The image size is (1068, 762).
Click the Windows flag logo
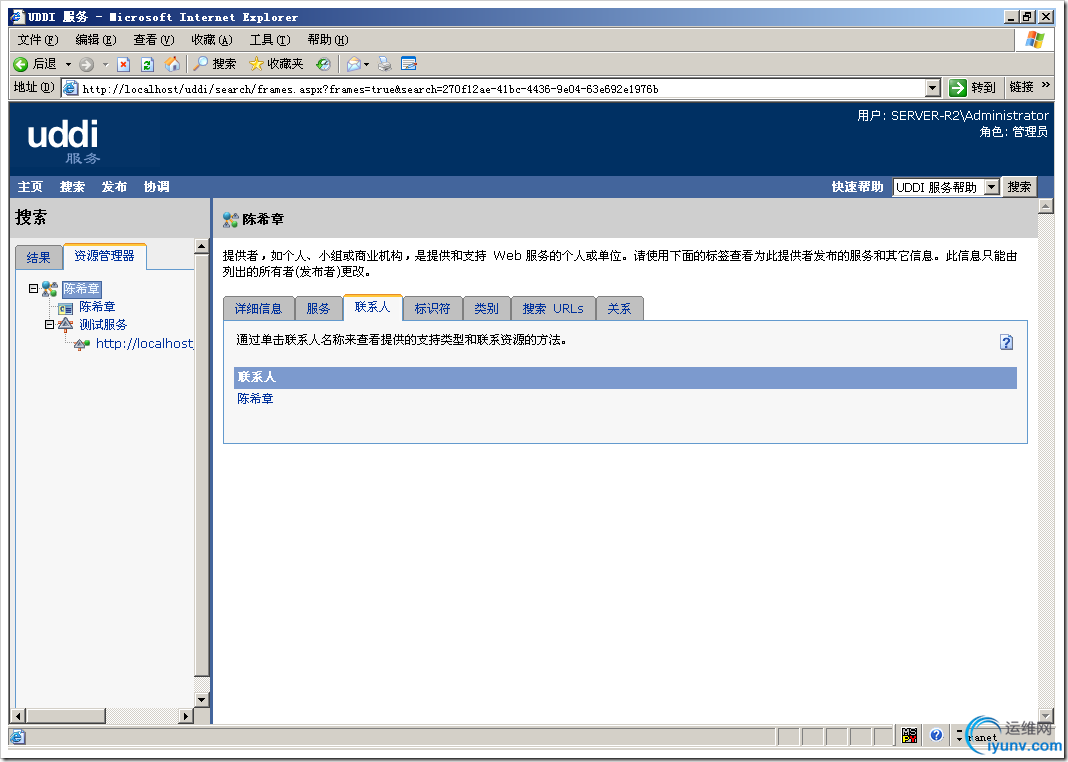click(1034, 39)
